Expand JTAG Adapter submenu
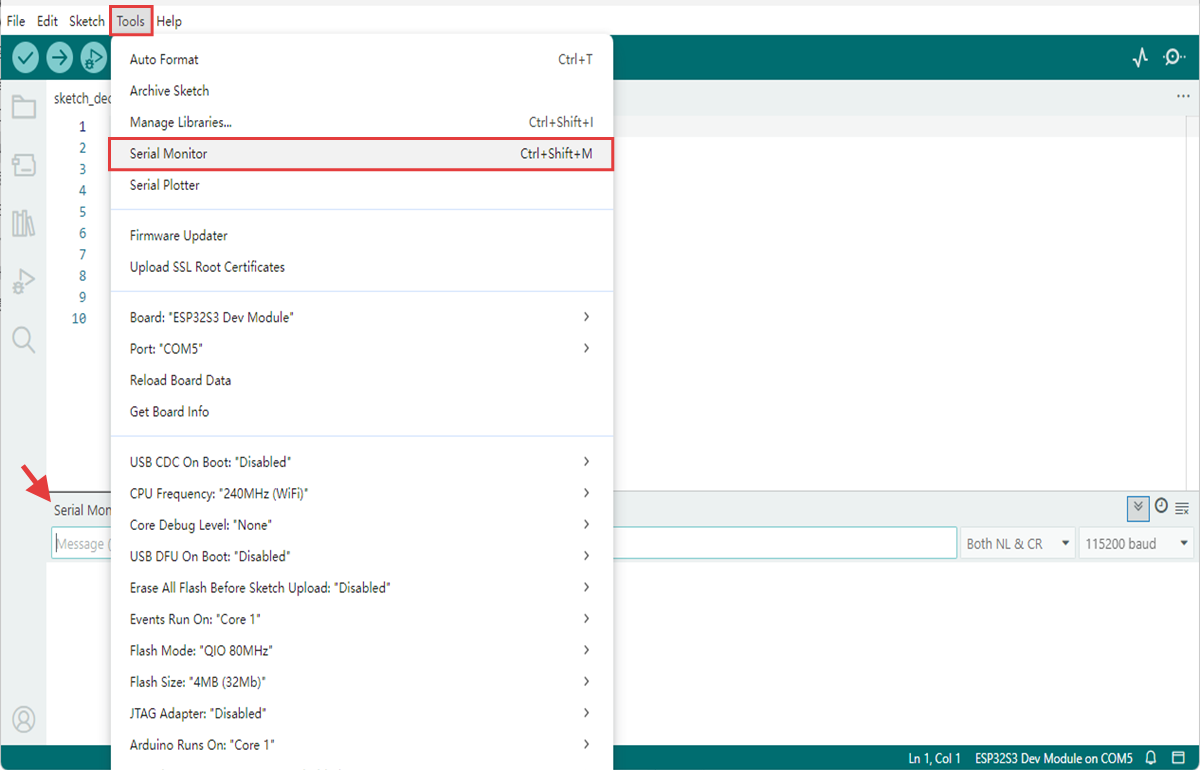 click(361, 713)
